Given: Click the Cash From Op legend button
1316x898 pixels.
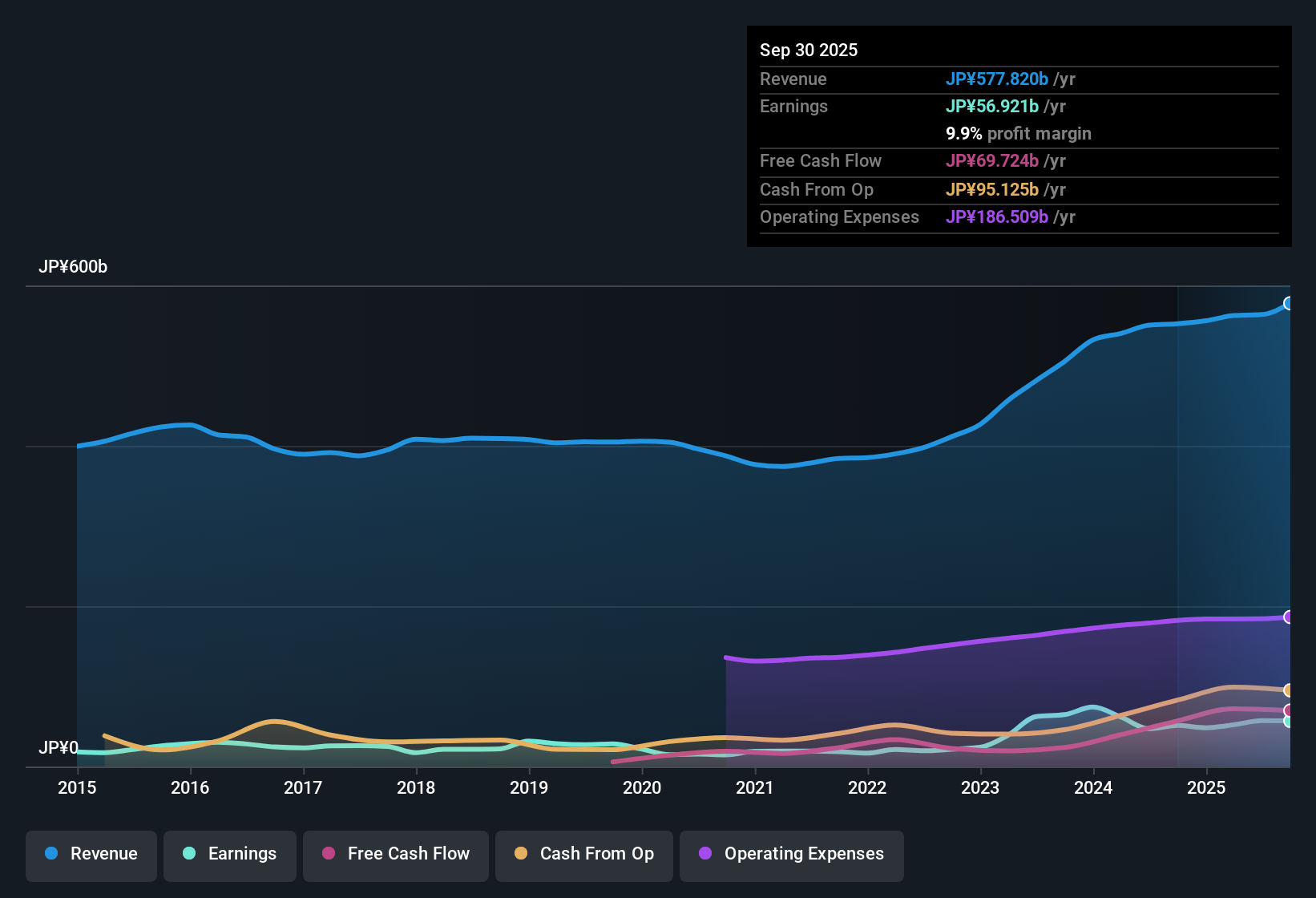Looking at the screenshot, I should (x=583, y=855).
